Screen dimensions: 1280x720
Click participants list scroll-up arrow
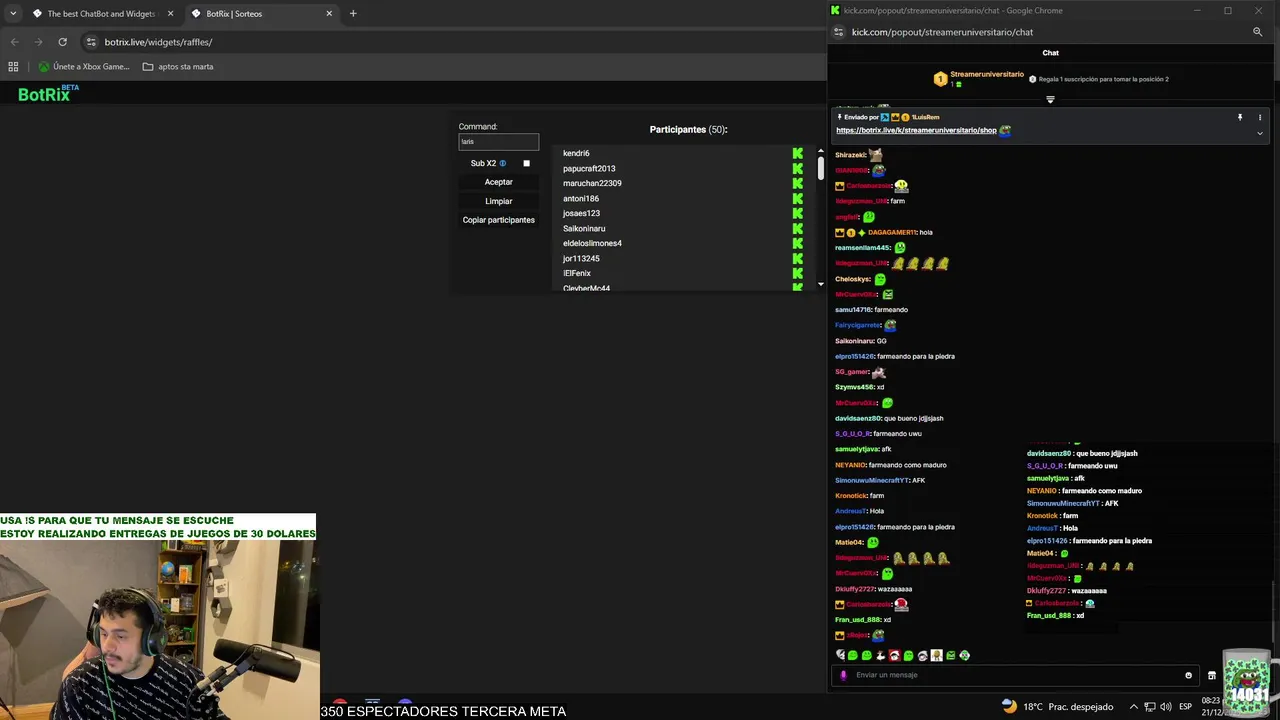[821, 151]
